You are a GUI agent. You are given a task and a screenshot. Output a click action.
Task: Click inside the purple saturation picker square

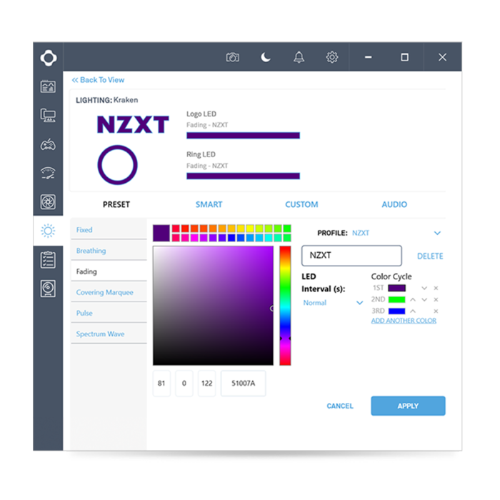(213, 306)
